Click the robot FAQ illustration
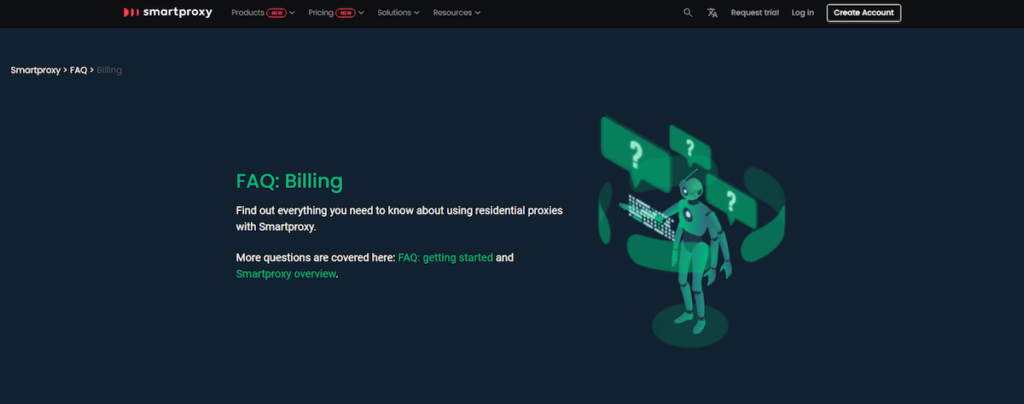 tap(691, 232)
